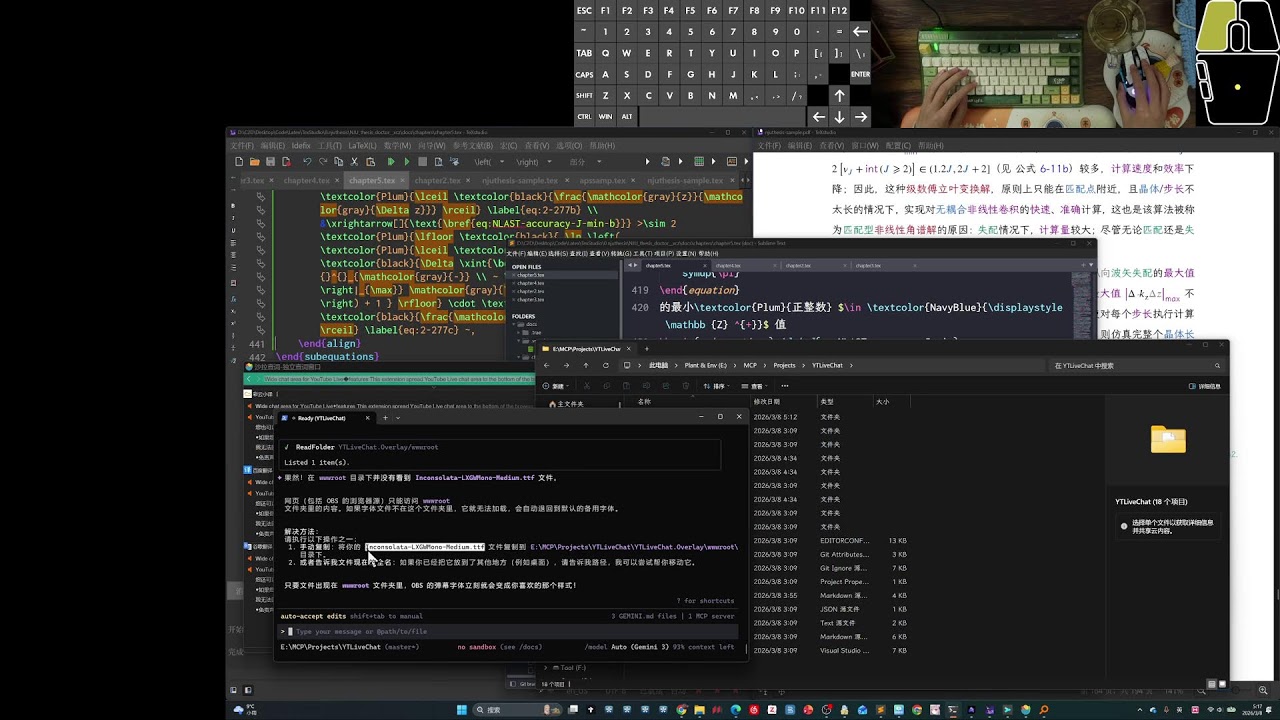Open the 文件(F) menu in TeXstudio

click(242, 146)
